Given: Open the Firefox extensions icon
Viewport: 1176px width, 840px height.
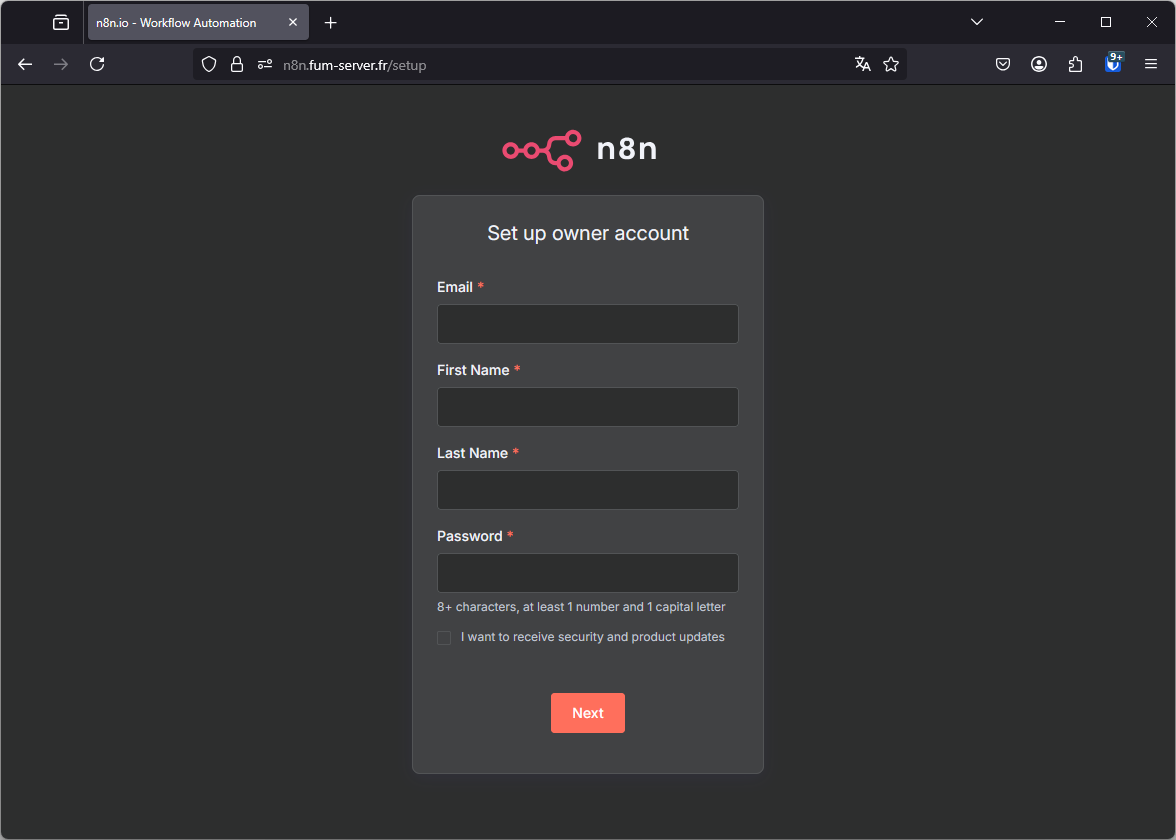Looking at the screenshot, I should (1075, 64).
